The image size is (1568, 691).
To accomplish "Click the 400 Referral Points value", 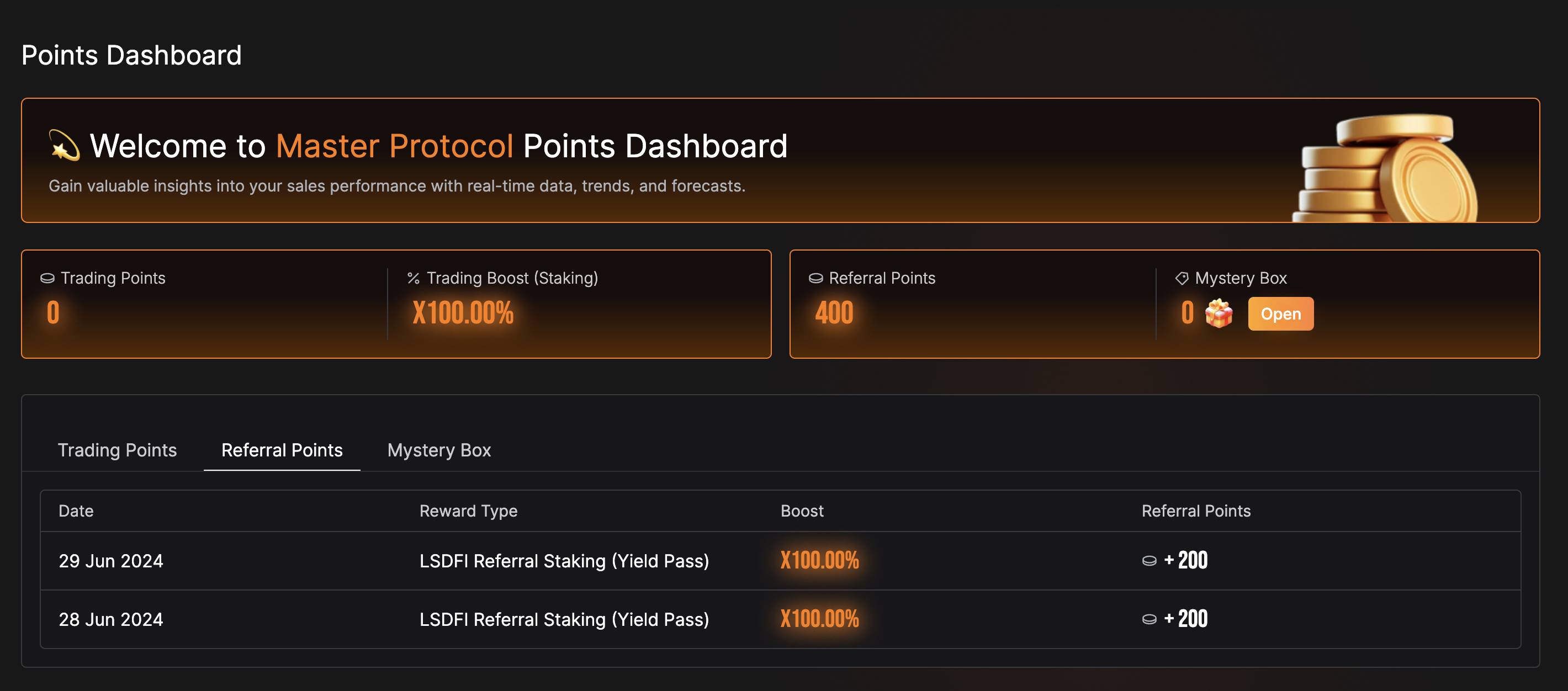I will tap(834, 313).
